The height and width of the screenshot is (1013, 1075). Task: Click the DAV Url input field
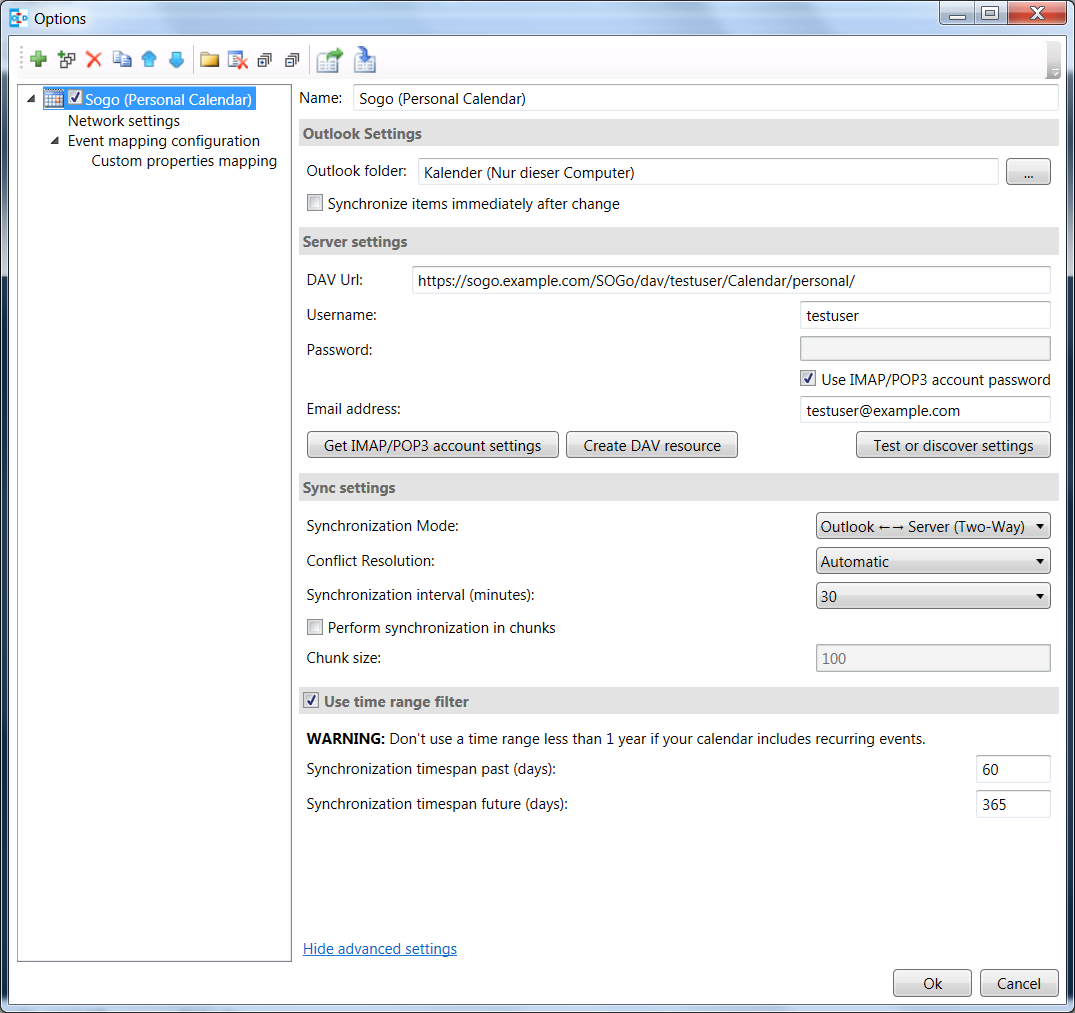coord(731,280)
